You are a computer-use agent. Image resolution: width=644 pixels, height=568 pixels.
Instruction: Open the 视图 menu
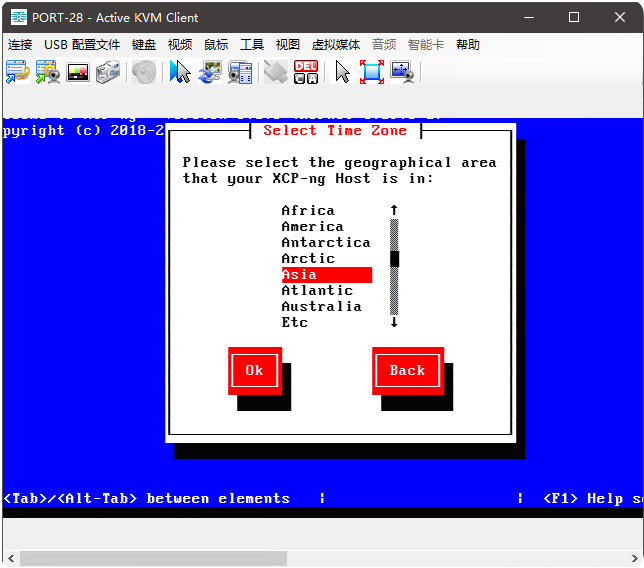tap(288, 44)
